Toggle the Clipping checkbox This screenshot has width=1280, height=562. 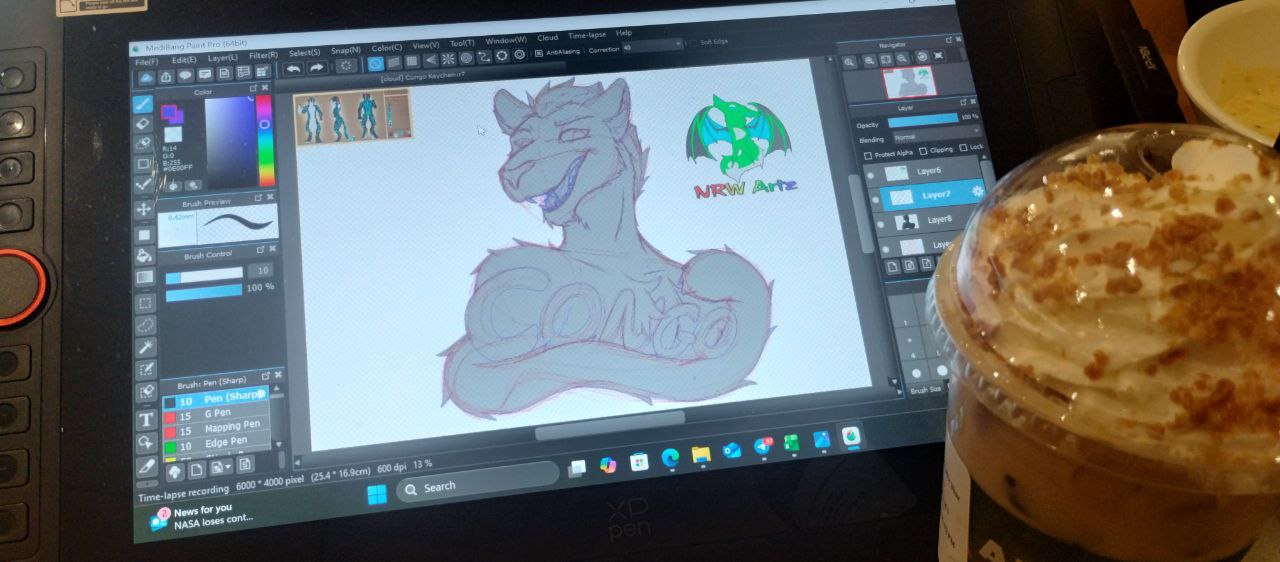[922, 150]
